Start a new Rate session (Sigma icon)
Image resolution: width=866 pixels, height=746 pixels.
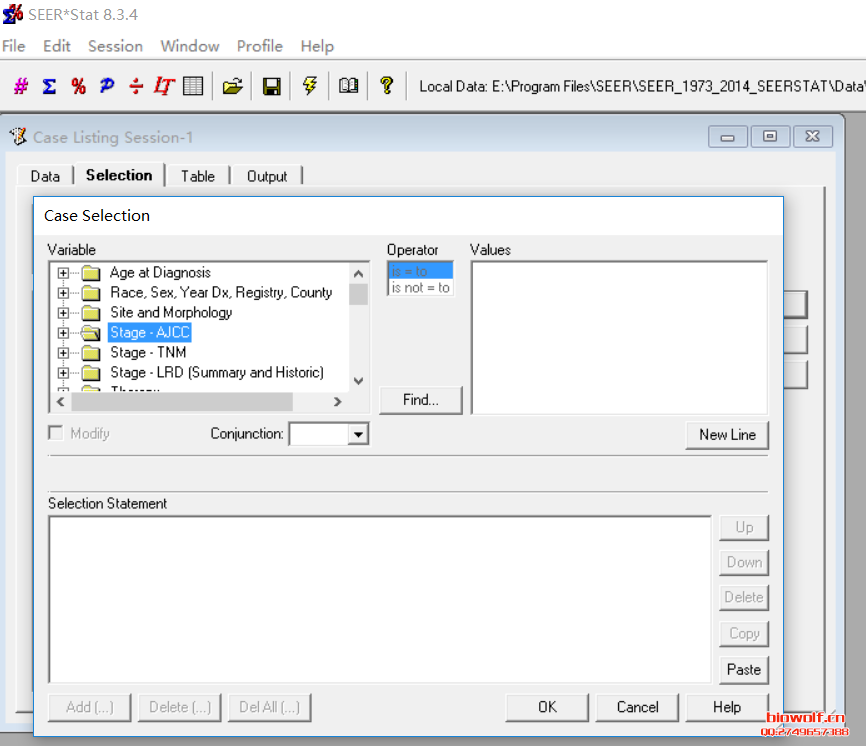tap(49, 86)
